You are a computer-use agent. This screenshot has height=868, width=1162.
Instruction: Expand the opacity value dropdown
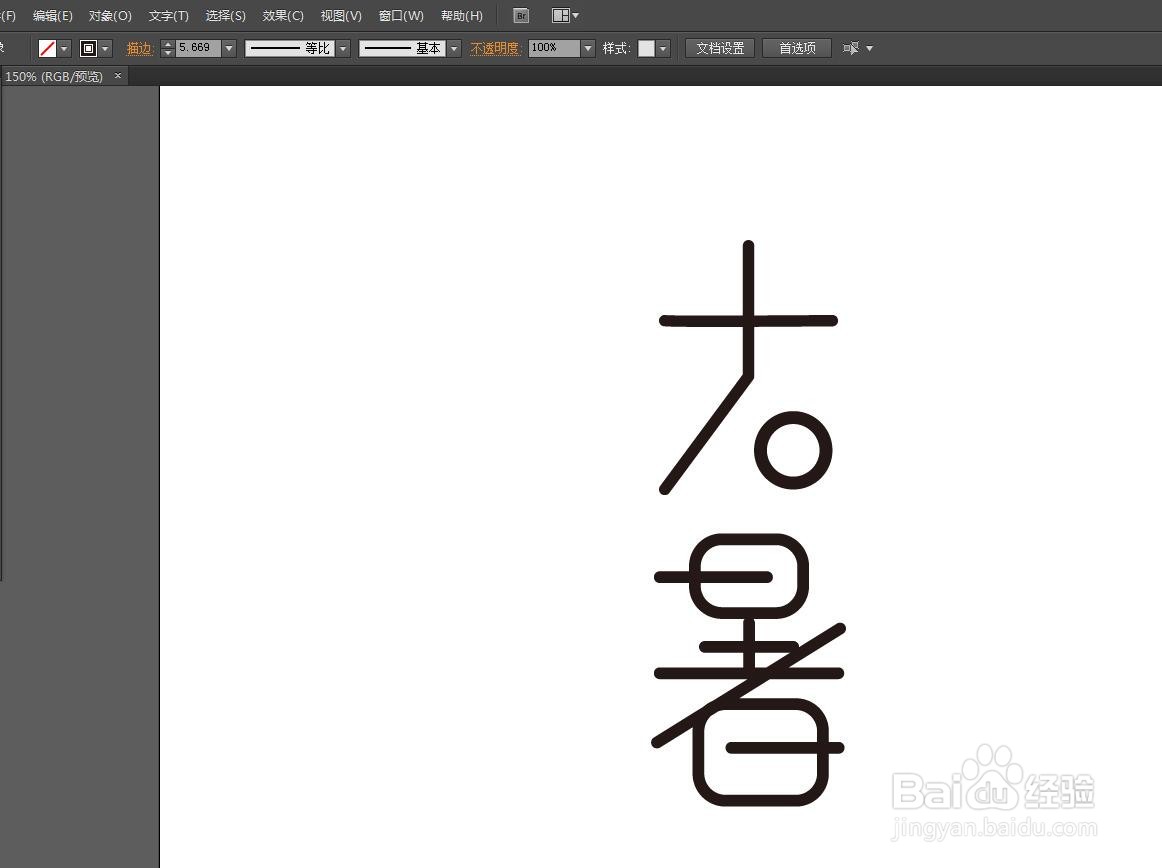(x=588, y=48)
